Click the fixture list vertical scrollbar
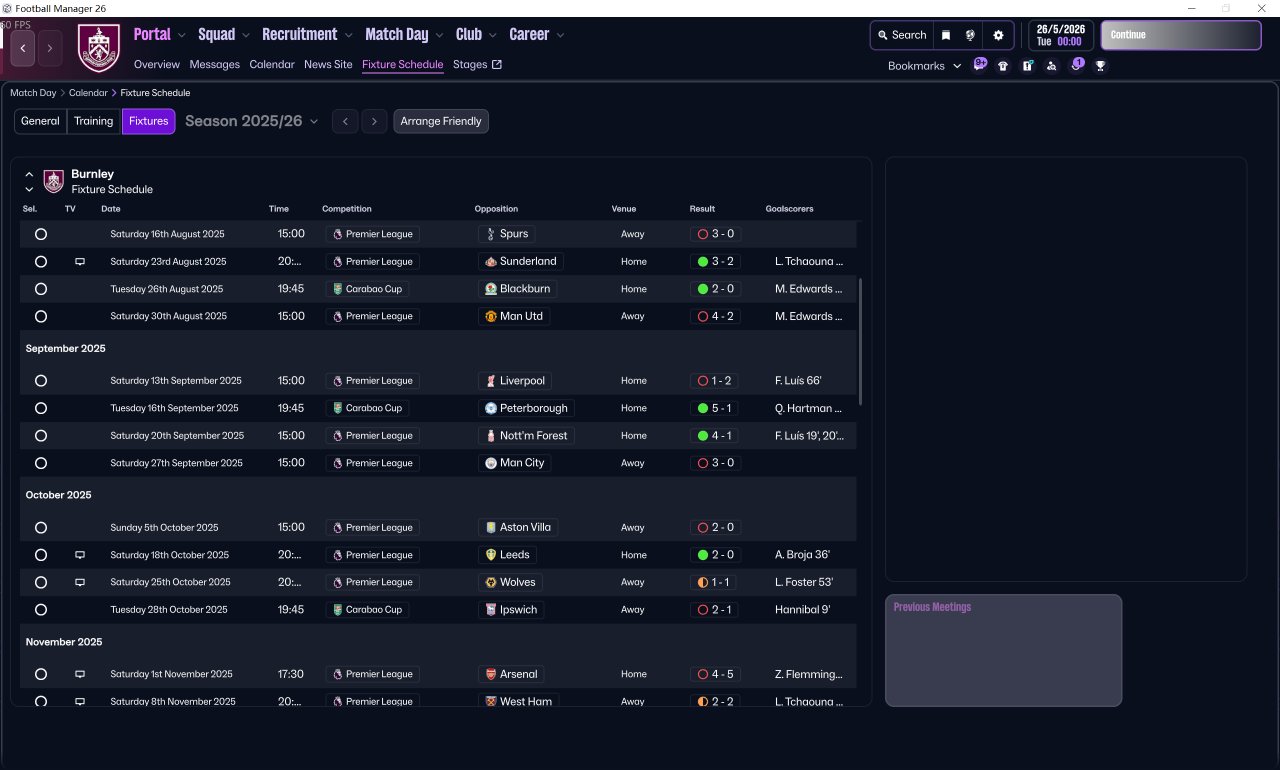 (860, 340)
